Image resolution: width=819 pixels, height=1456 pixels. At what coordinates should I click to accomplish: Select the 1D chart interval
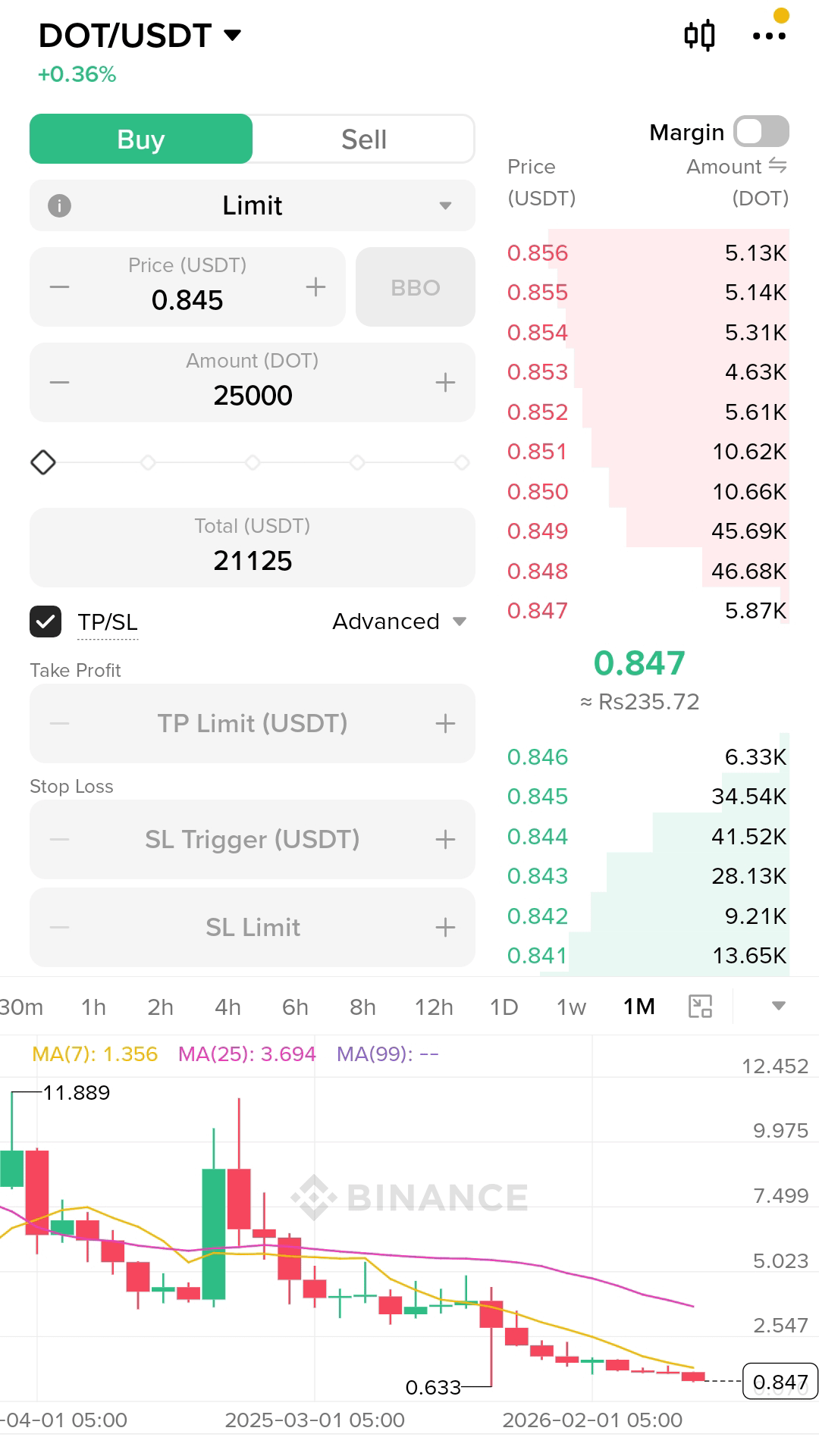point(504,1007)
